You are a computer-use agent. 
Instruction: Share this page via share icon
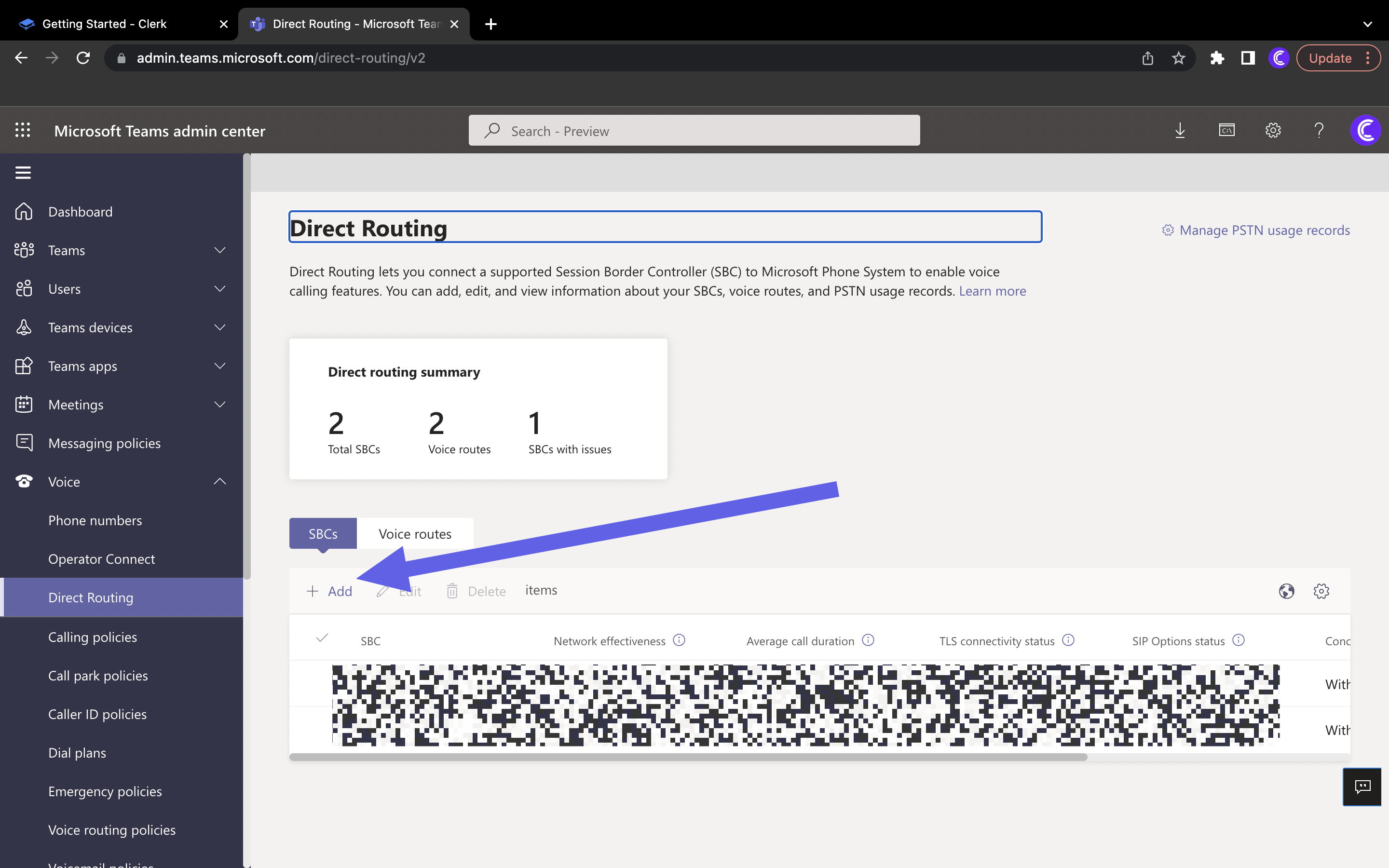click(1147, 58)
